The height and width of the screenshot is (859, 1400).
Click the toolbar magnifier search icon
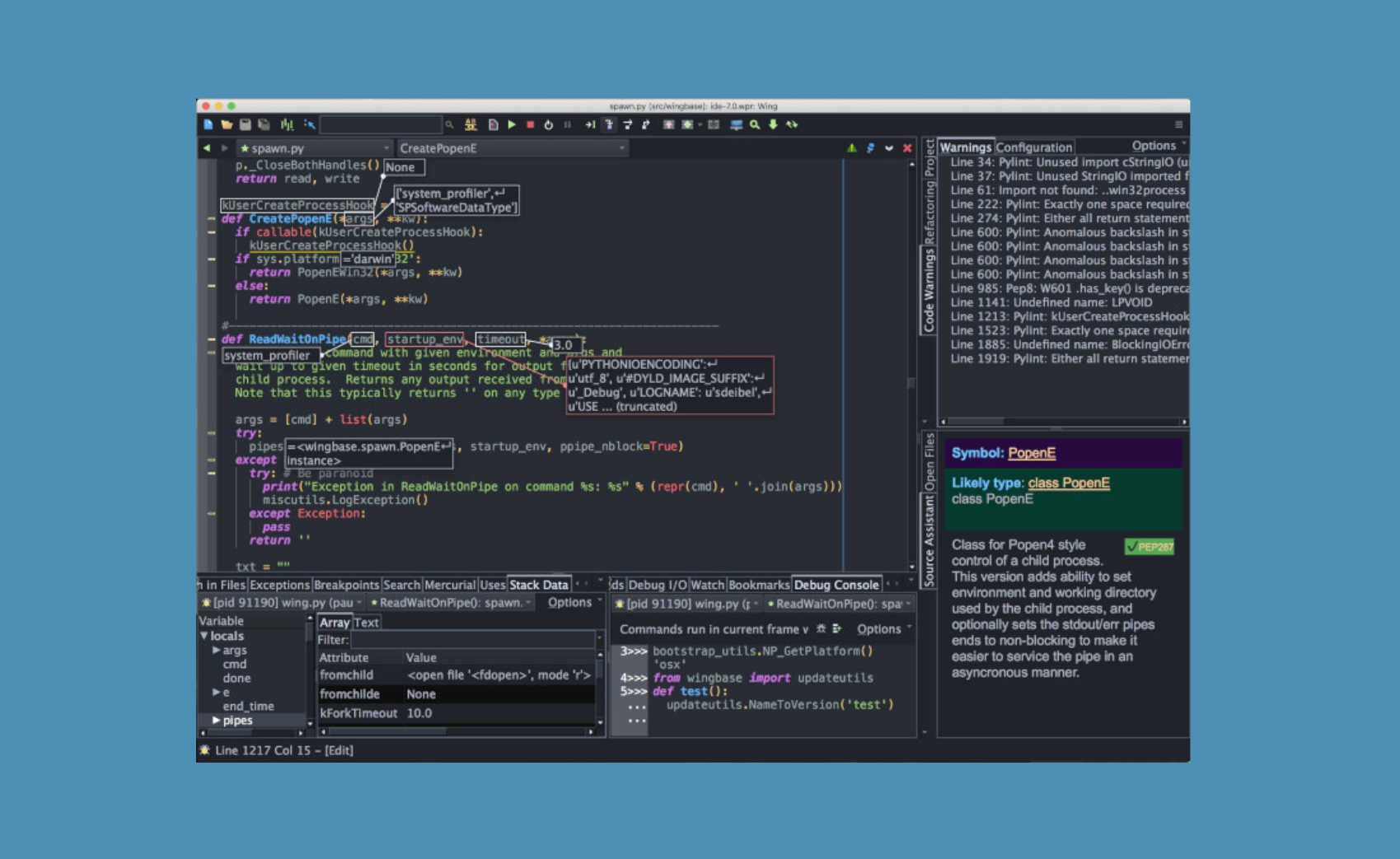coord(755,124)
